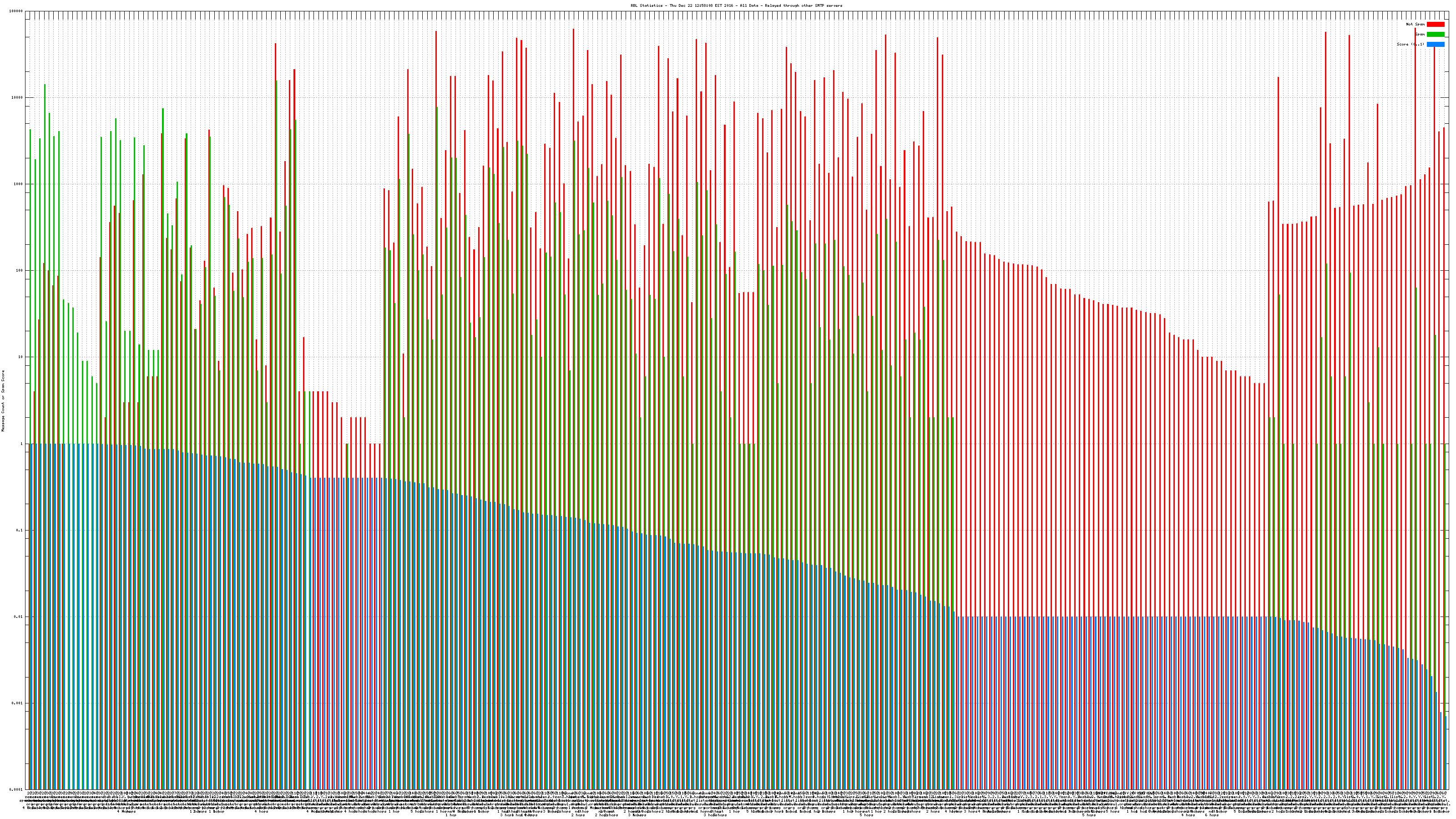Screen dimensions: 1456x819
Task: Click the 1 y-axis tick label
Action: 22,444
